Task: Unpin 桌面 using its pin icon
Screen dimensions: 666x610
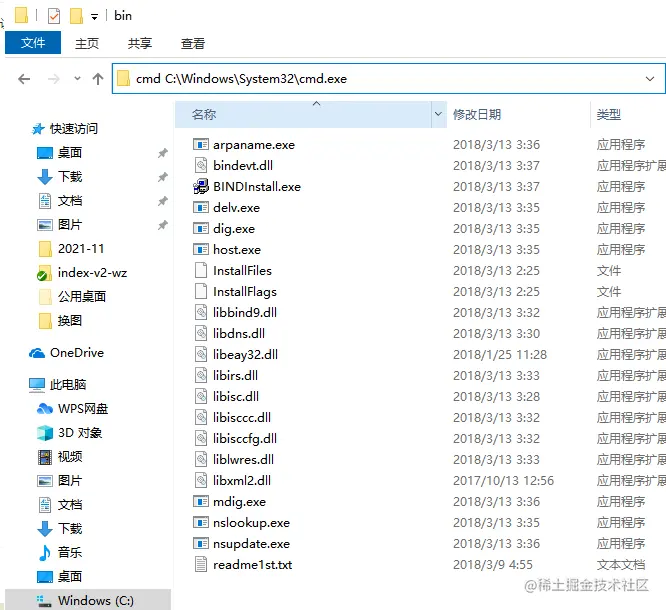Action: pos(163,152)
